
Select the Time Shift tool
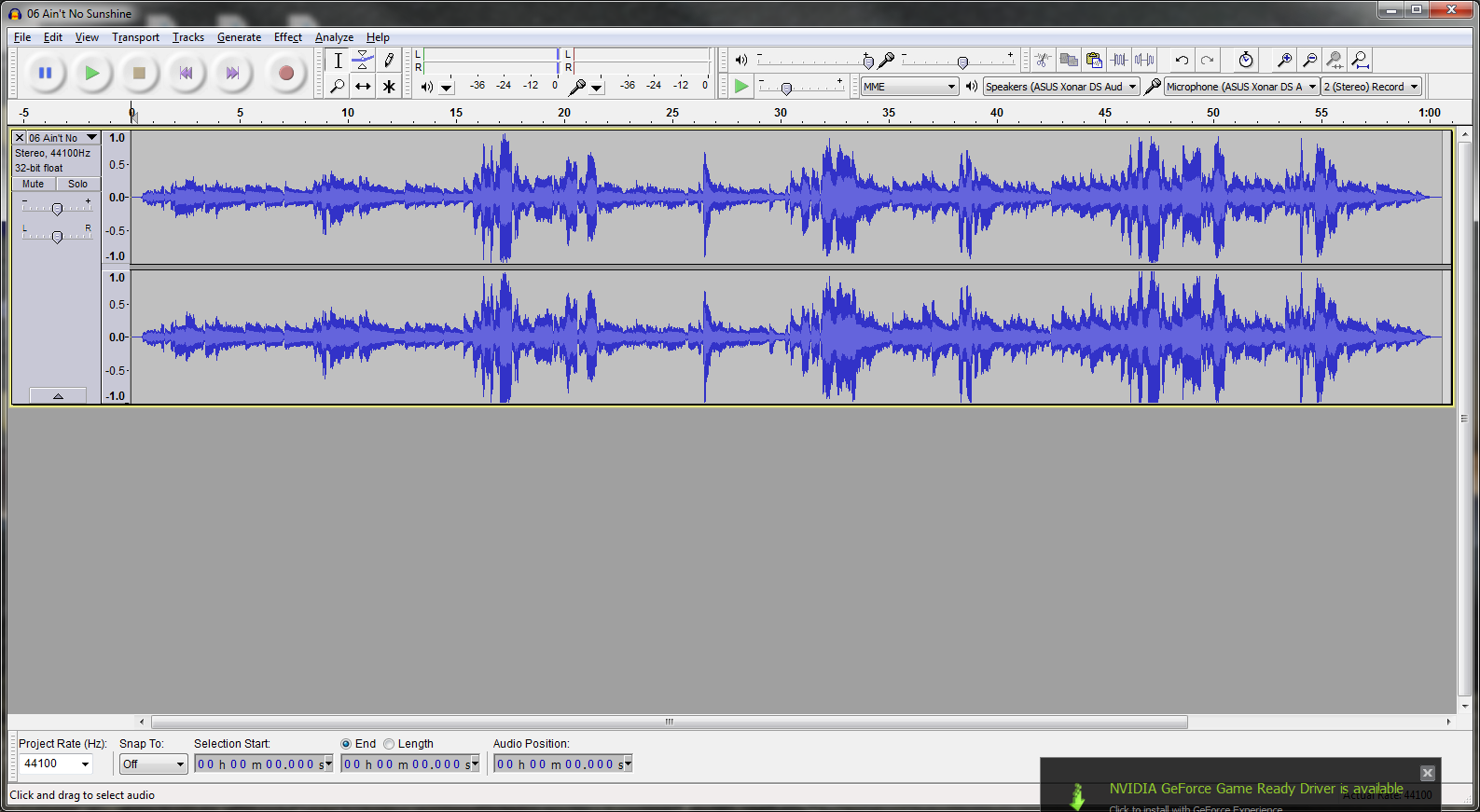363,86
